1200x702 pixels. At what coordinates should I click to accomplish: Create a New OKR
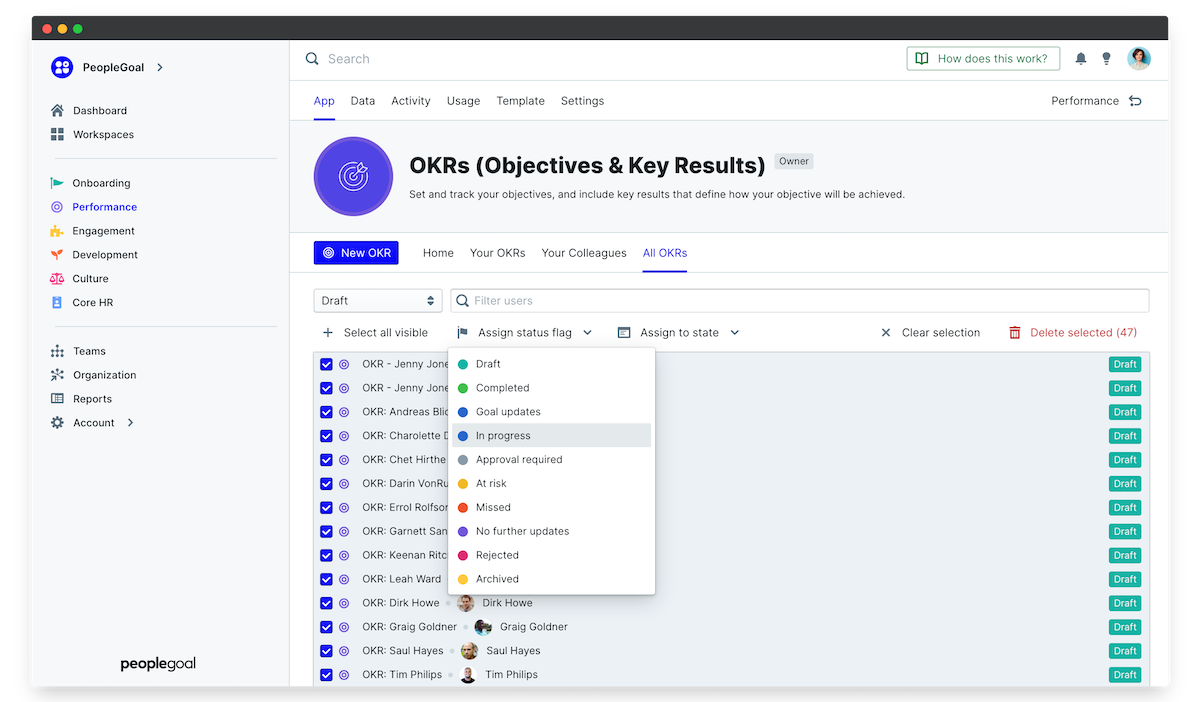point(356,253)
